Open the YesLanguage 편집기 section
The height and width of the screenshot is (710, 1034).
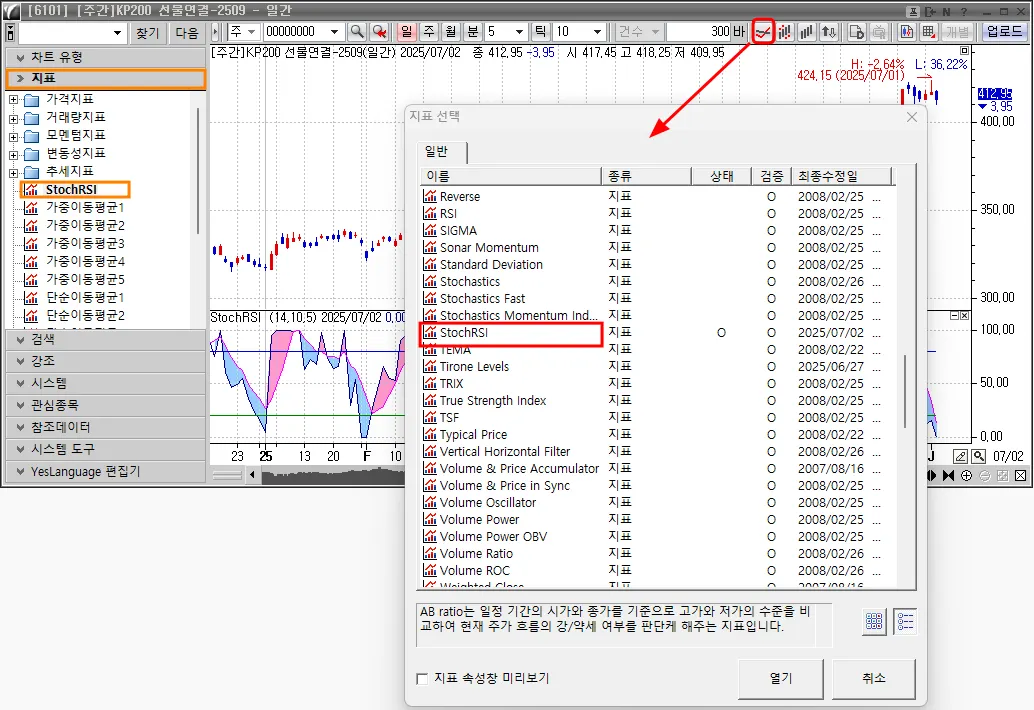pyautogui.click(x=106, y=471)
